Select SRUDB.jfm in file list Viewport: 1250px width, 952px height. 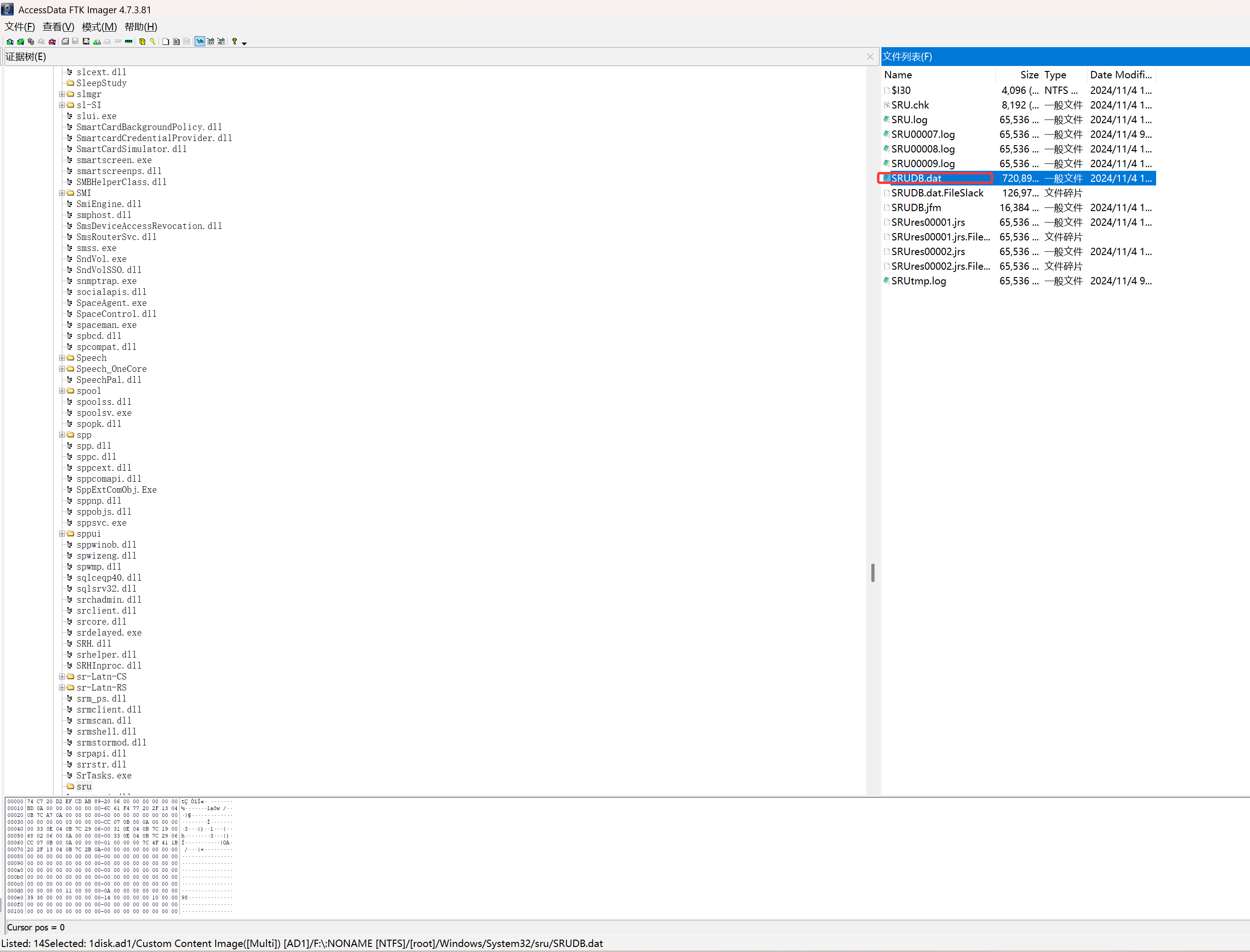(916, 207)
